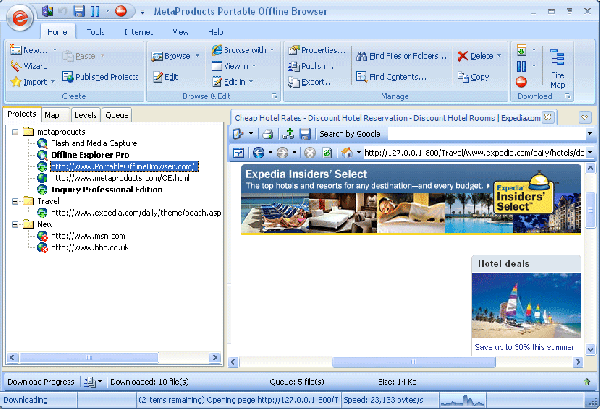Click the home icon beside the address bar
Screen dimensions: 600x409
[345, 153]
